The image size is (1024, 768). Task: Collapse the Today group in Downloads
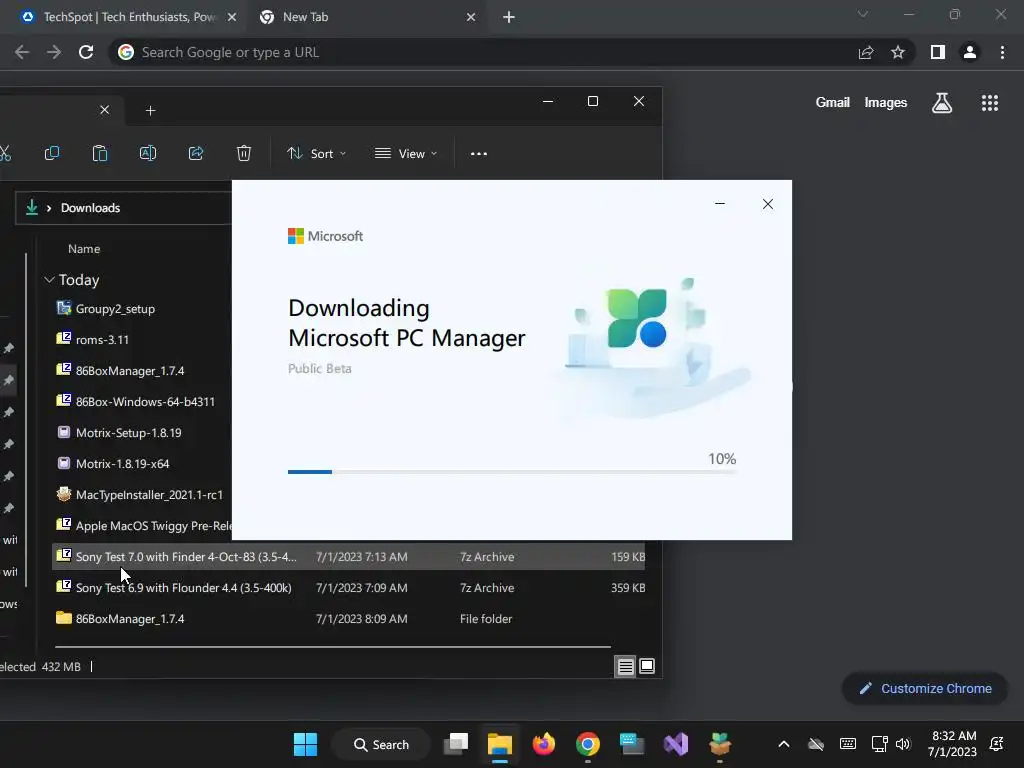[49, 280]
